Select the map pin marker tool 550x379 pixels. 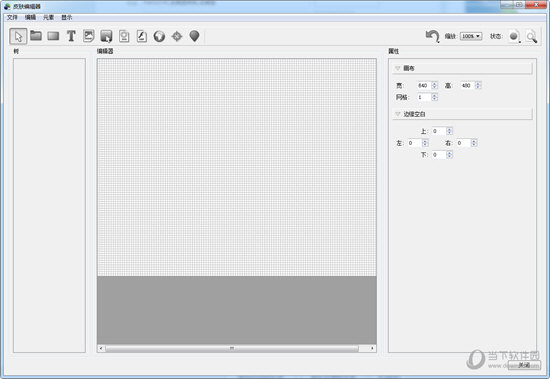click(x=194, y=36)
